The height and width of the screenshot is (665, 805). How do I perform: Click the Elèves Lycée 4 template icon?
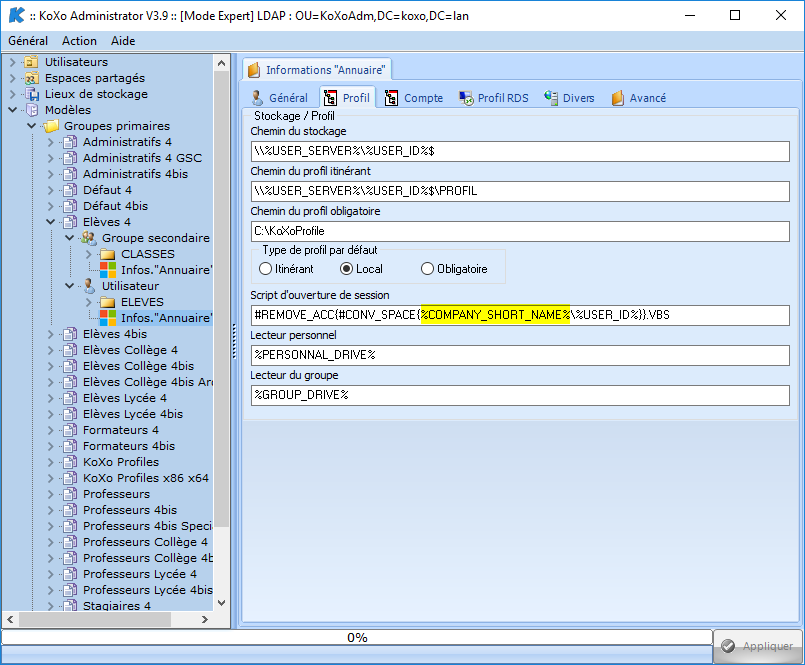tap(69, 398)
